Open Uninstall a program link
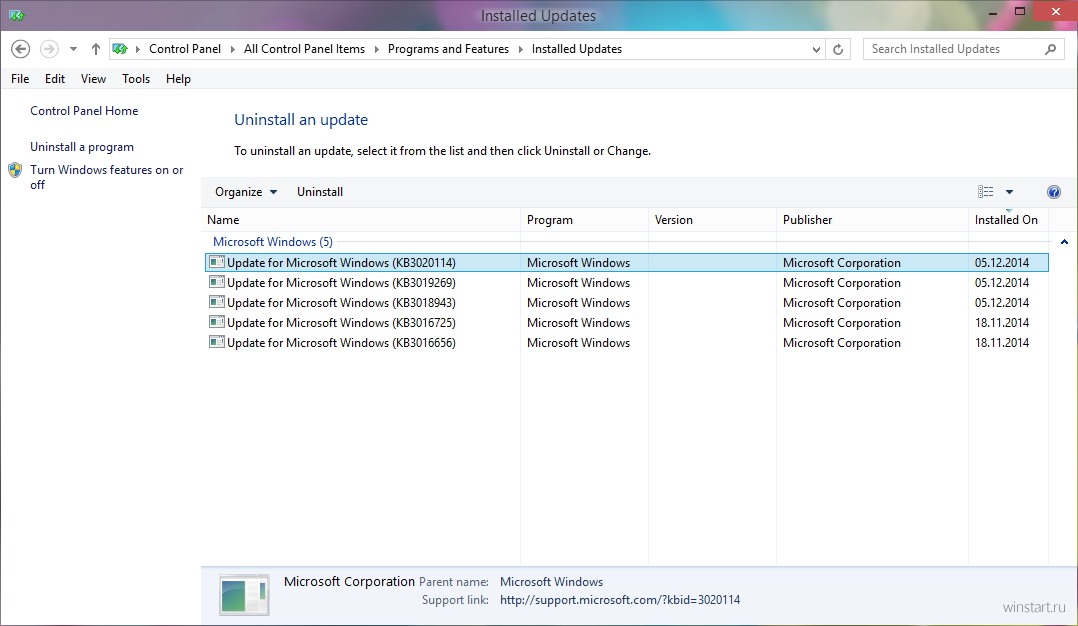The width and height of the screenshot is (1078, 626). [82, 147]
